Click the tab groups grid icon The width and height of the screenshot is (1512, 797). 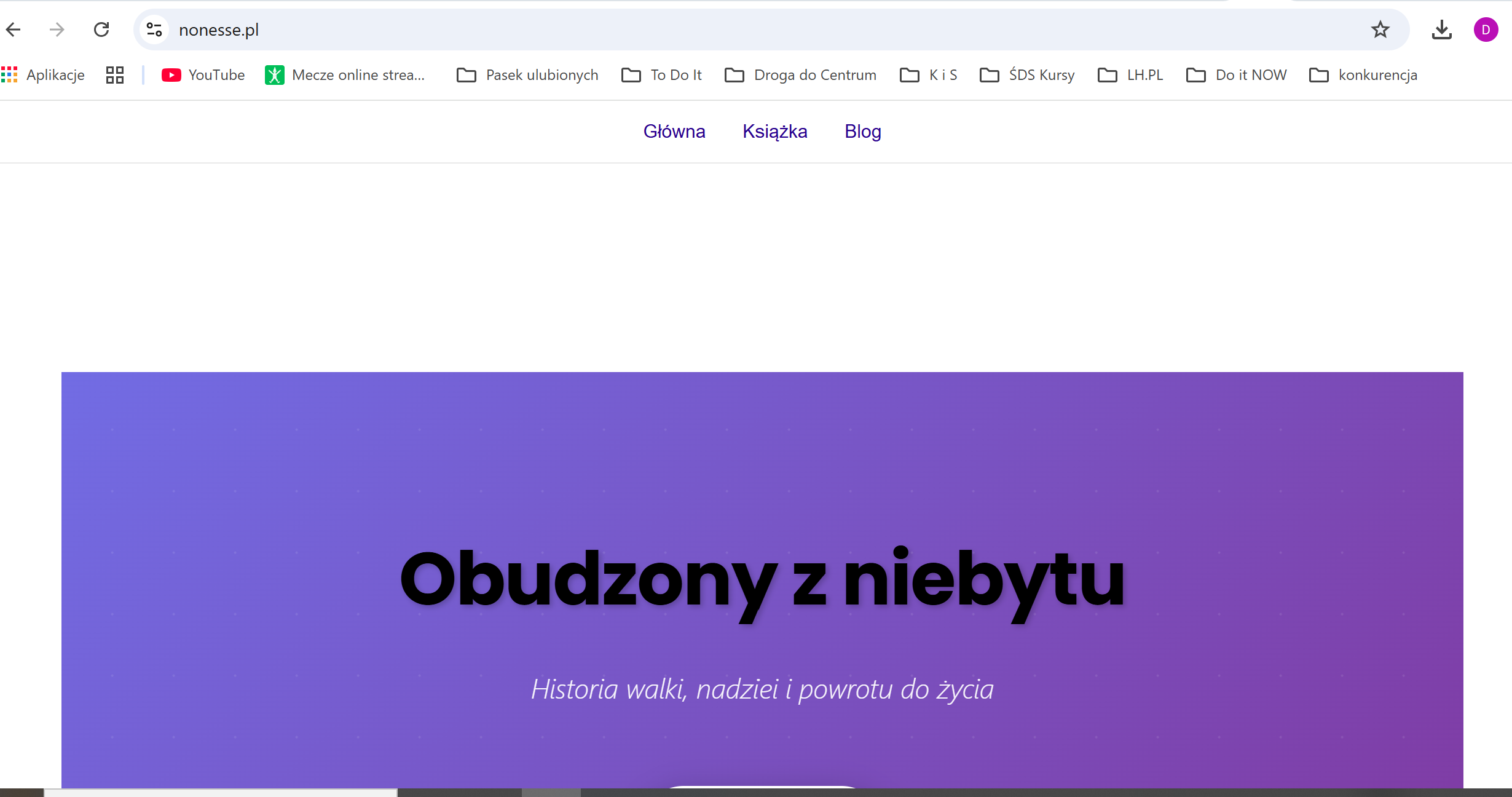[x=115, y=75]
